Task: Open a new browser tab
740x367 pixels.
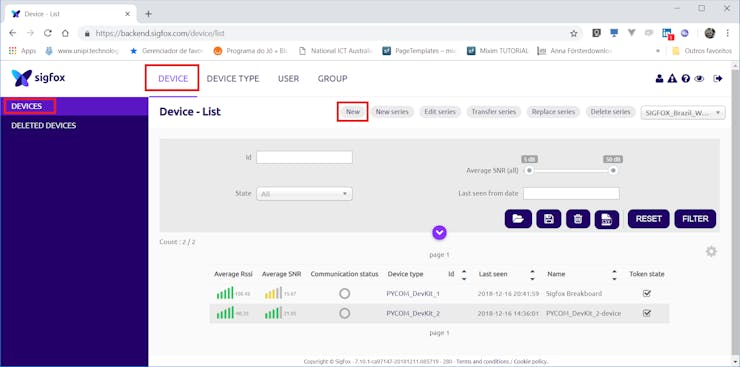Action: pos(148,14)
